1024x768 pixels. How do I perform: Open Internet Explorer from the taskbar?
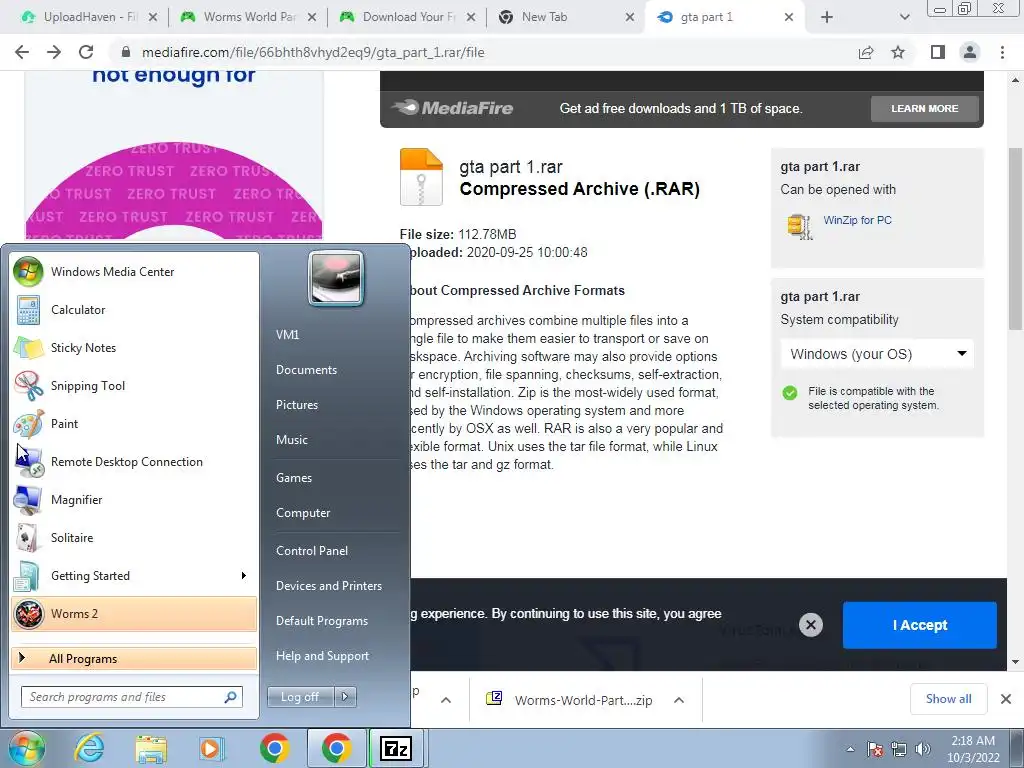89,748
